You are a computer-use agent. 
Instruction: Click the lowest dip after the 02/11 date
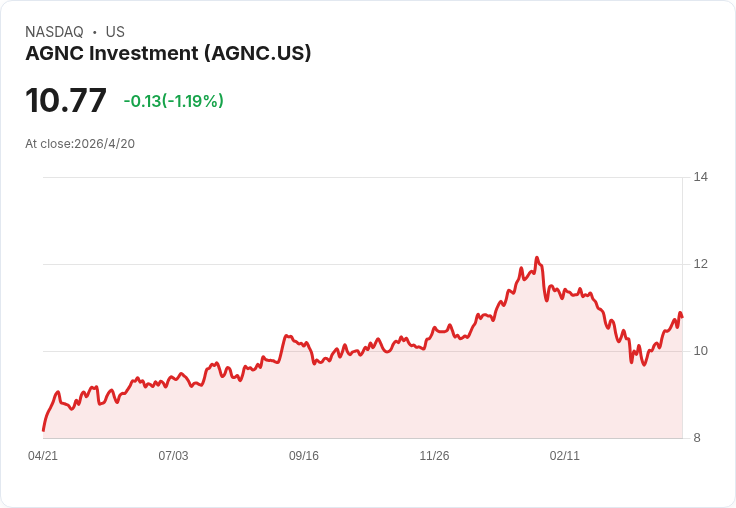tap(644, 365)
